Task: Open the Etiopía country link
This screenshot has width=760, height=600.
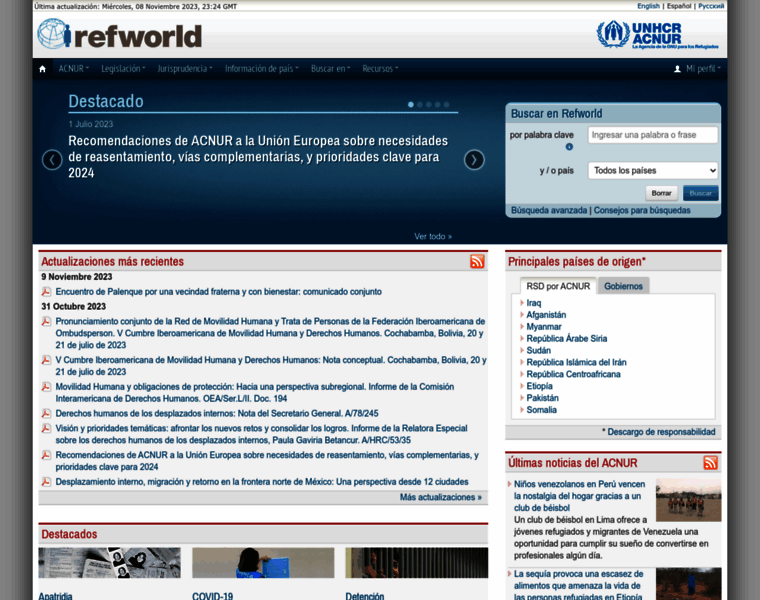Action: [x=539, y=386]
